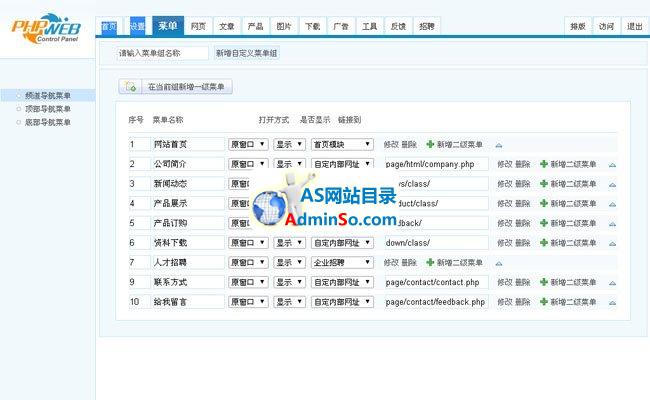Open 自定内部网址 dropdown for 公司简介
650x400 pixels.
click(x=342, y=164)
